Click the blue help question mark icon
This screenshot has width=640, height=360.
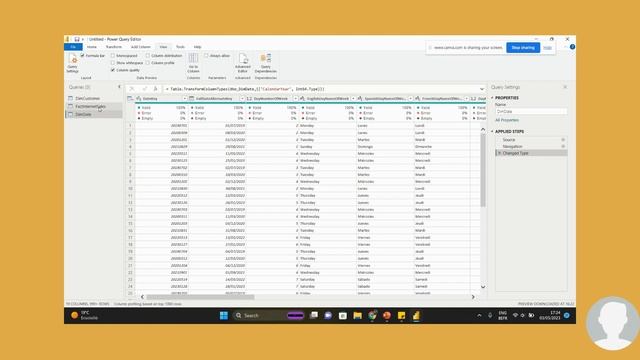click(572, 47)
